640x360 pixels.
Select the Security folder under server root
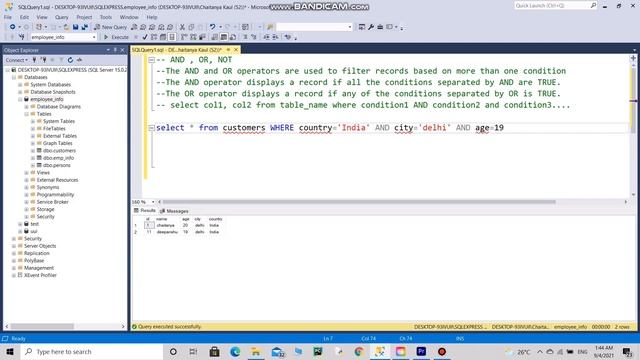click(33, 239)
